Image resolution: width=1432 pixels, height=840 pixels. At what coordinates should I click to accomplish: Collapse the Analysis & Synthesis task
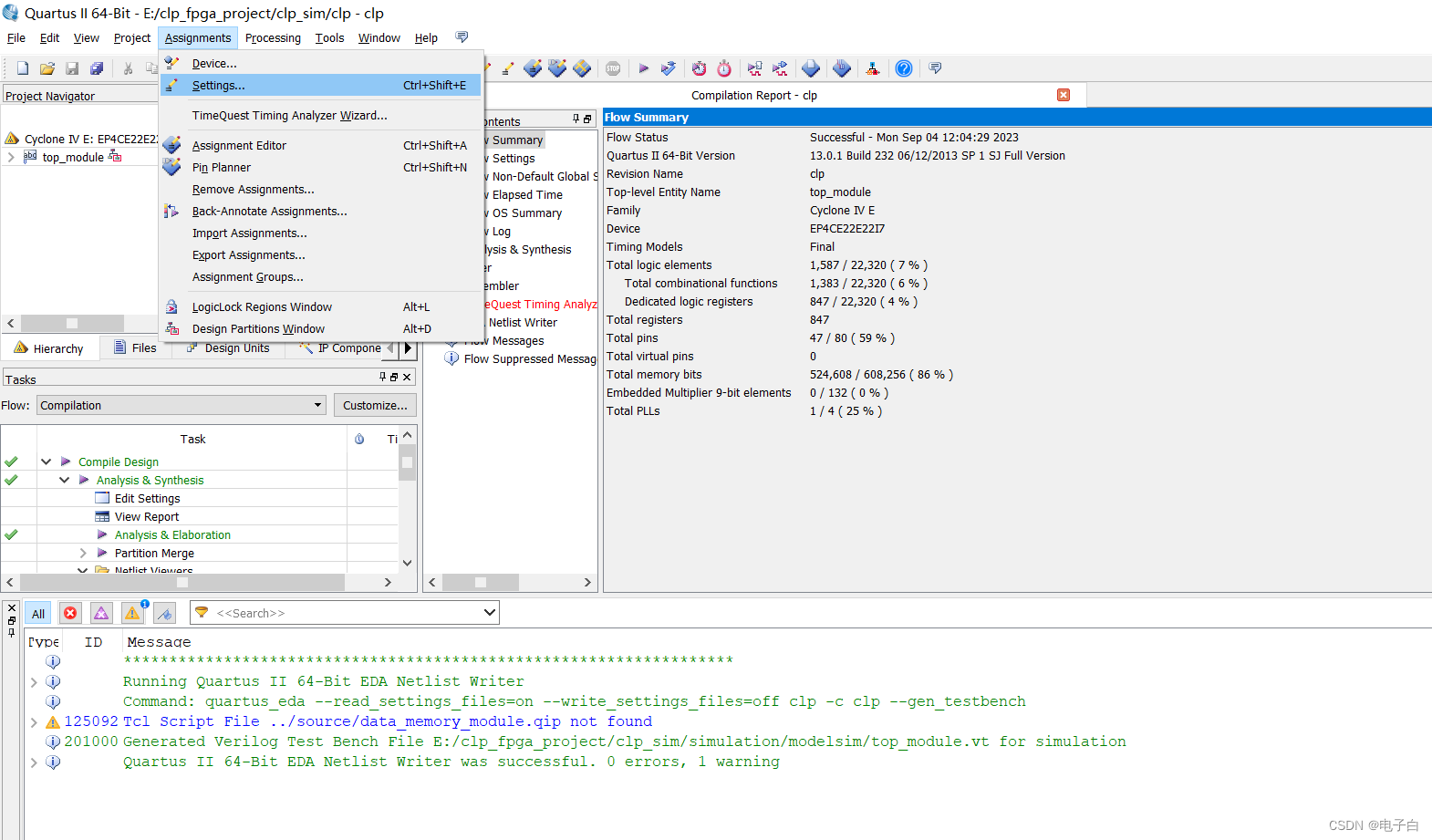click(x=64, y=480)
